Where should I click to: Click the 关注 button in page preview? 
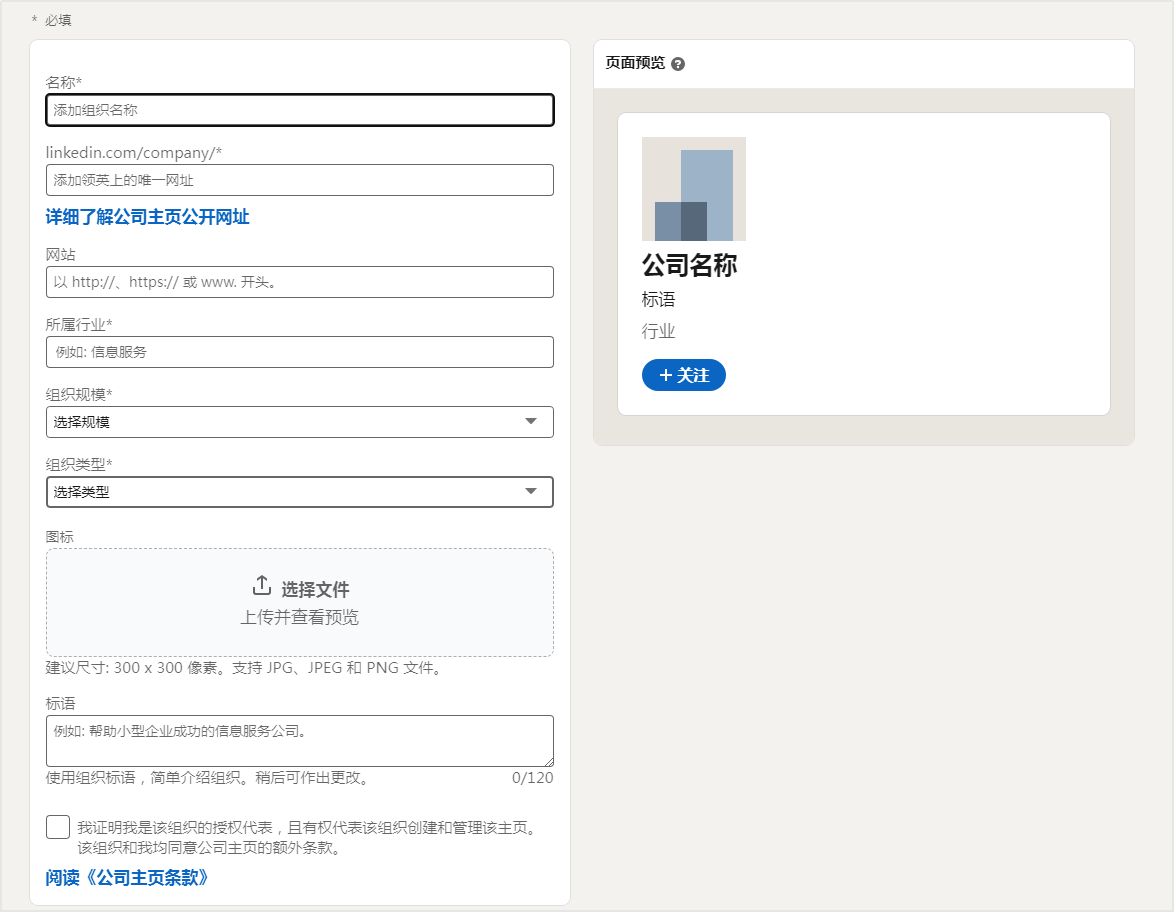coord(684,375)
